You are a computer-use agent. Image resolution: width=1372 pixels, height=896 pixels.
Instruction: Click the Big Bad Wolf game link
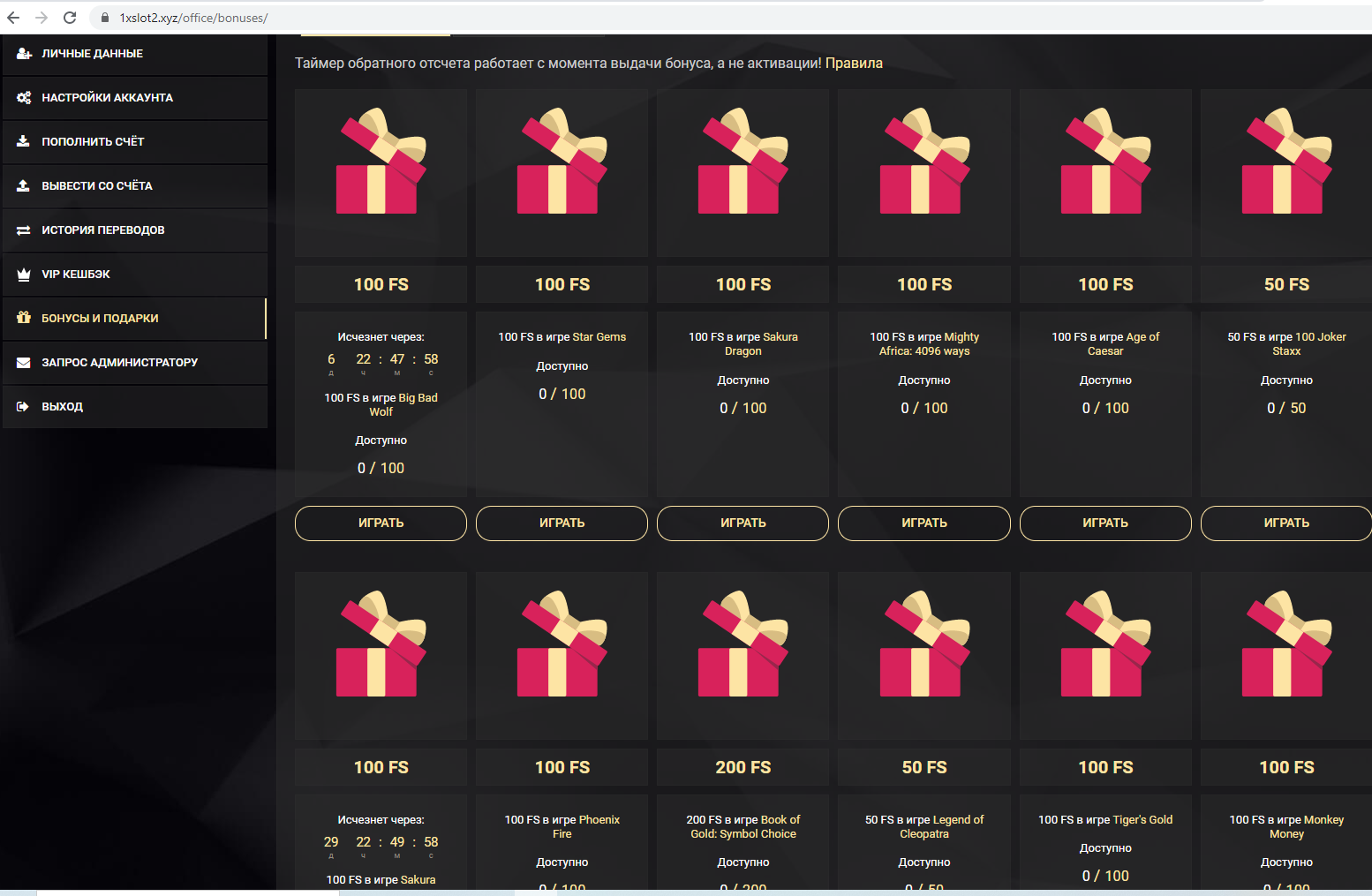point(403,405)
